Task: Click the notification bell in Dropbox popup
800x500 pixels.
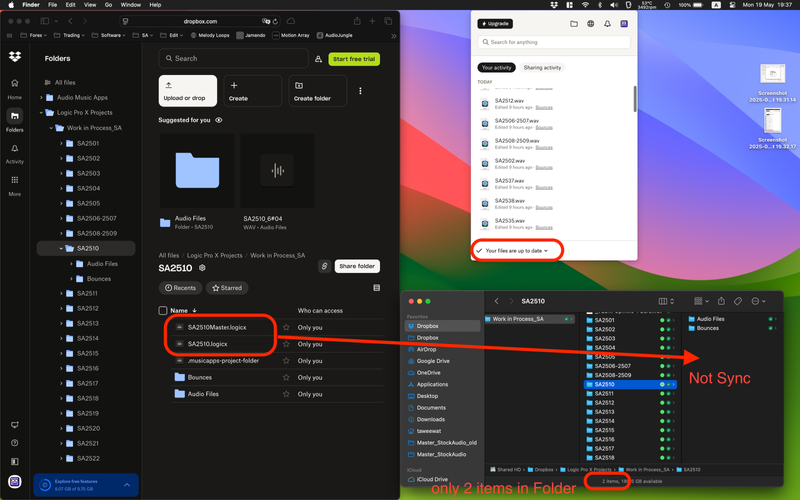Action: coord(607,23)
